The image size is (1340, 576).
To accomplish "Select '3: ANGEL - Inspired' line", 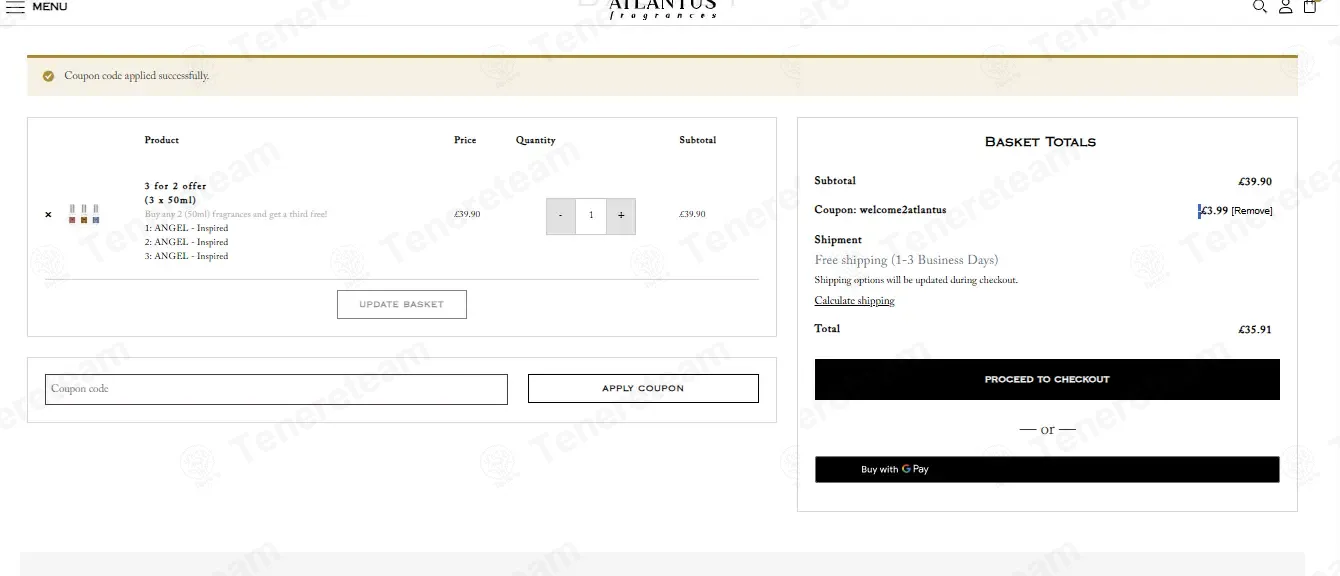I will 186,256.
